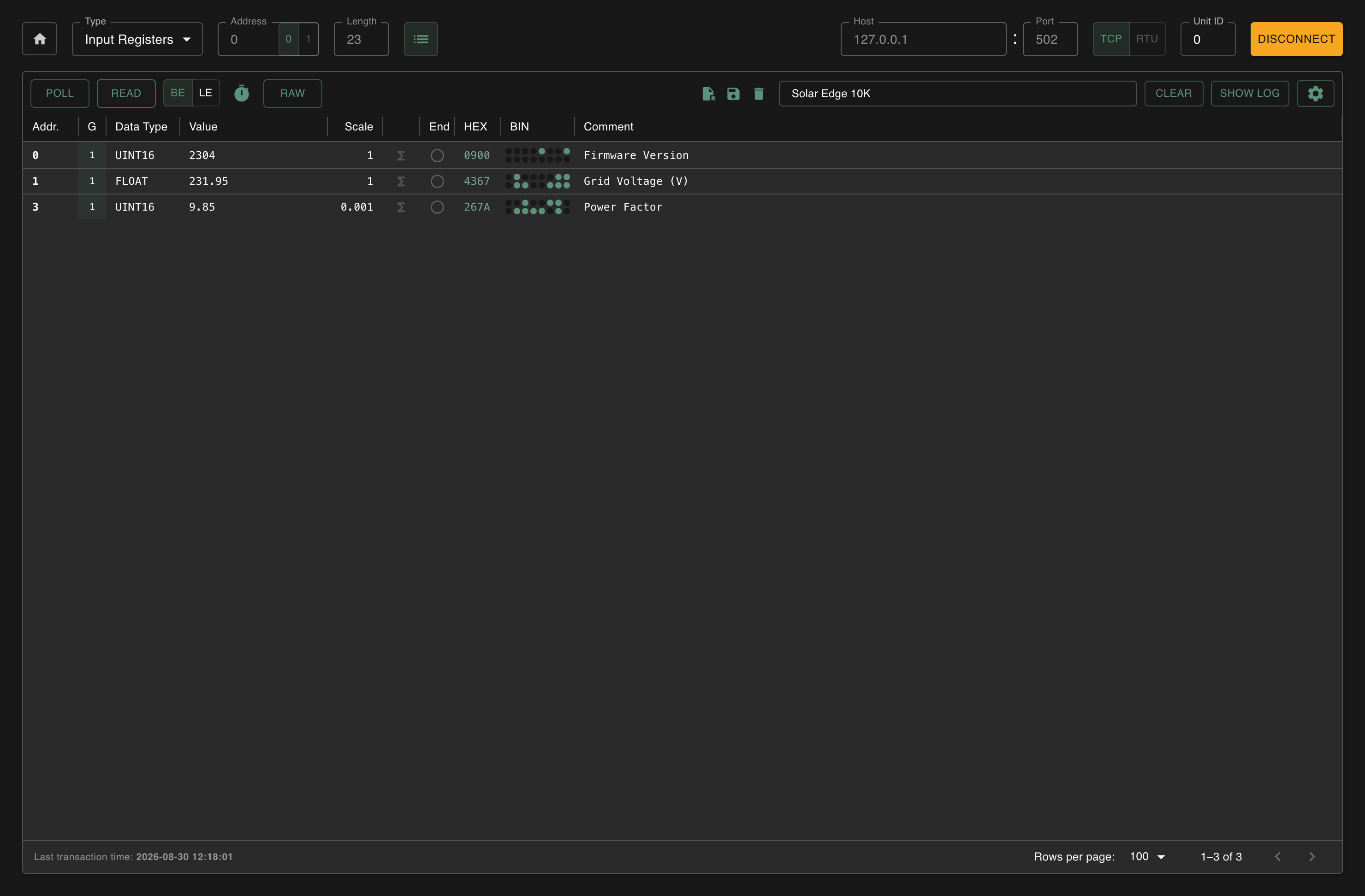Open Rows per page dropdown
This screenshot has width=1365, height=896.
[1148, 856]
